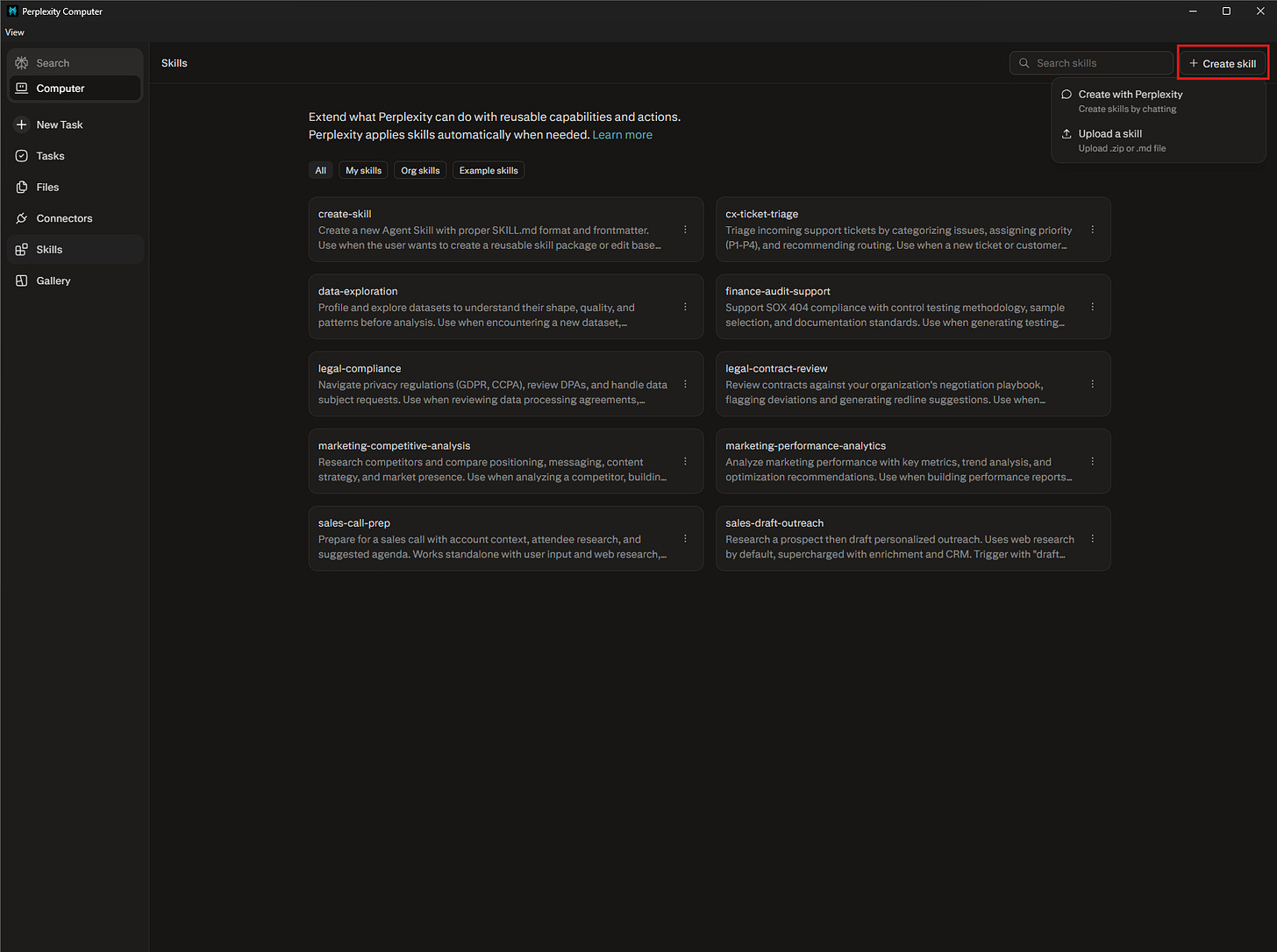
Task: Select the Computer mode in sidebar
Action: click(x=75, y=89)
